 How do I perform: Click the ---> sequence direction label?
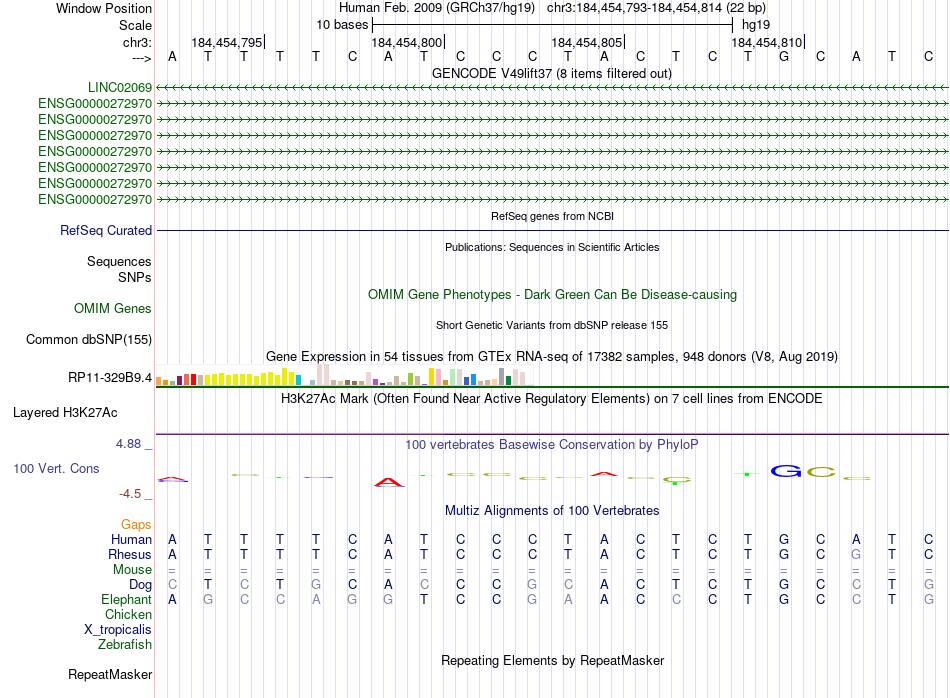click(x=141, y=58)
